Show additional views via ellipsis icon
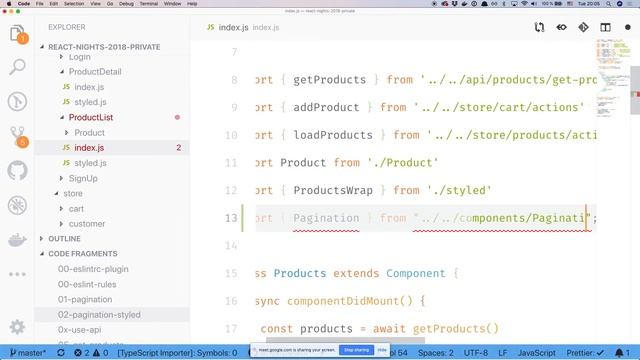The height and width of the screenshot is (360, 640). pos(17,274)
